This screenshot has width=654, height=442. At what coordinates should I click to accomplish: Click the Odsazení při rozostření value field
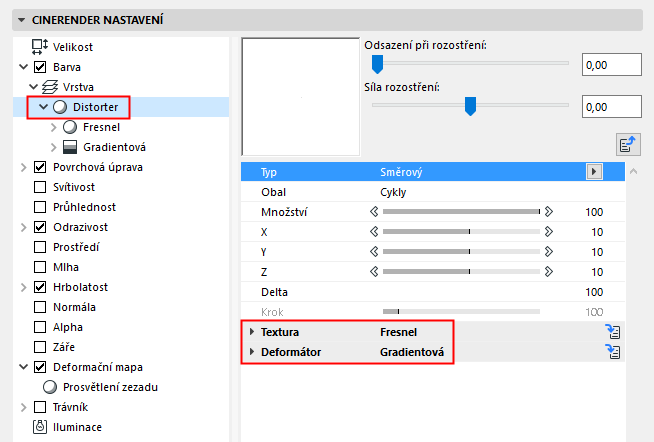click(611, 65)
